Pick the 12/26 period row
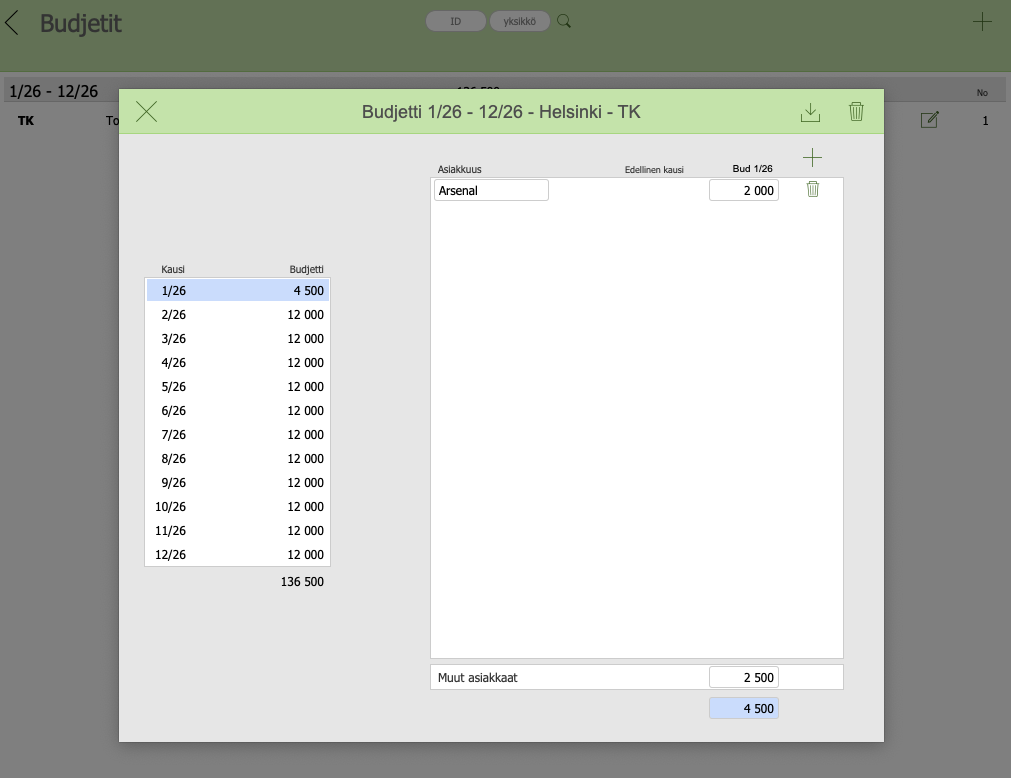 (x=238, y=555)
